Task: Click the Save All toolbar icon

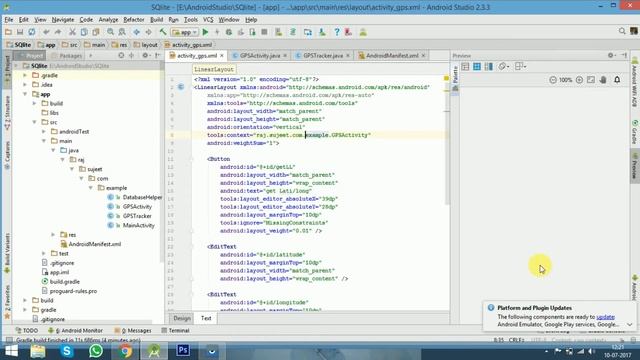Action: click(x=20, y=32)
